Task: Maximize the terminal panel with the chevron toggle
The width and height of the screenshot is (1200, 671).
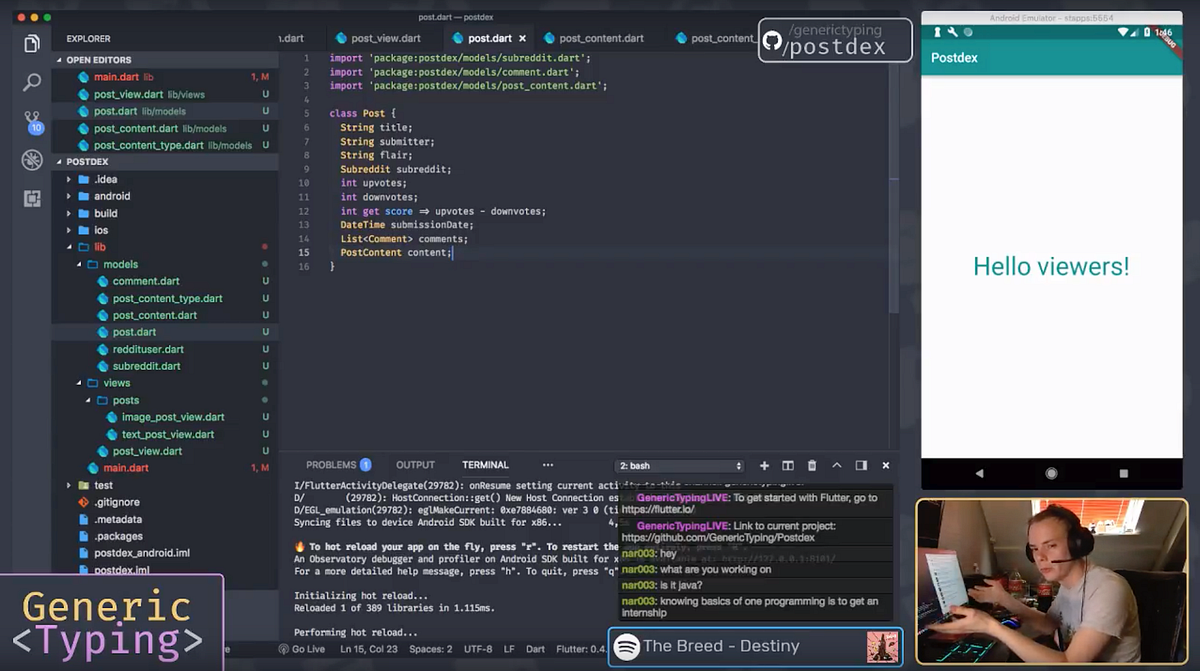Action: [x=838, y=465]
